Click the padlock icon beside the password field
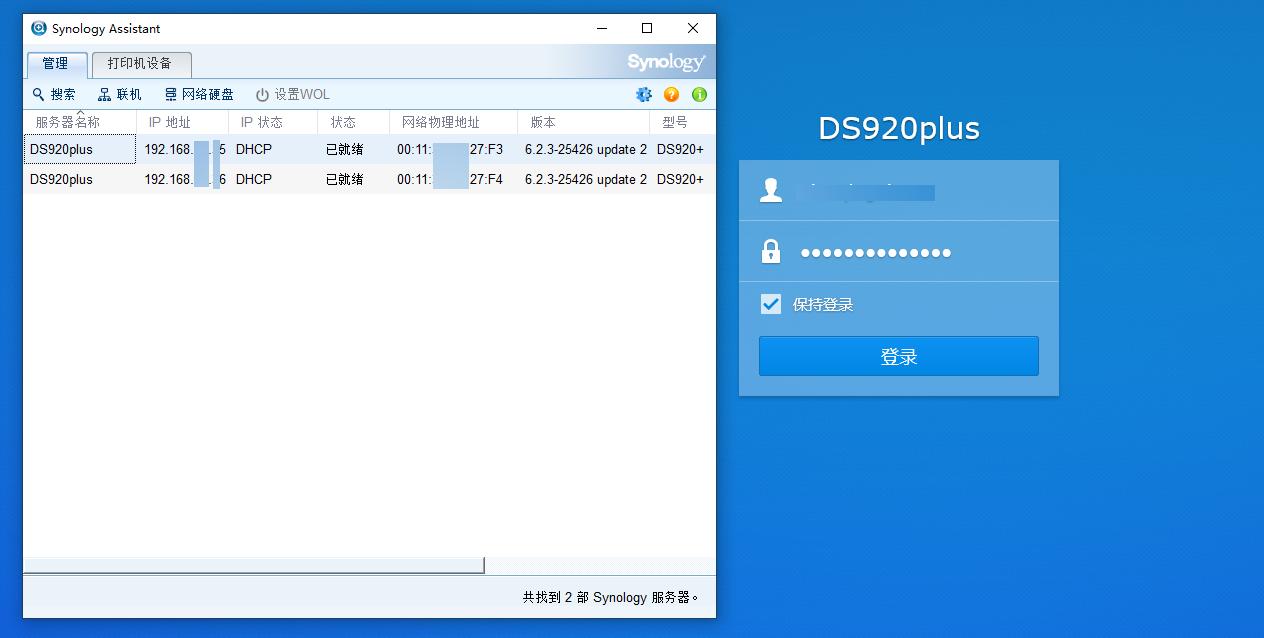The image size is (1264, 638). 770,252
